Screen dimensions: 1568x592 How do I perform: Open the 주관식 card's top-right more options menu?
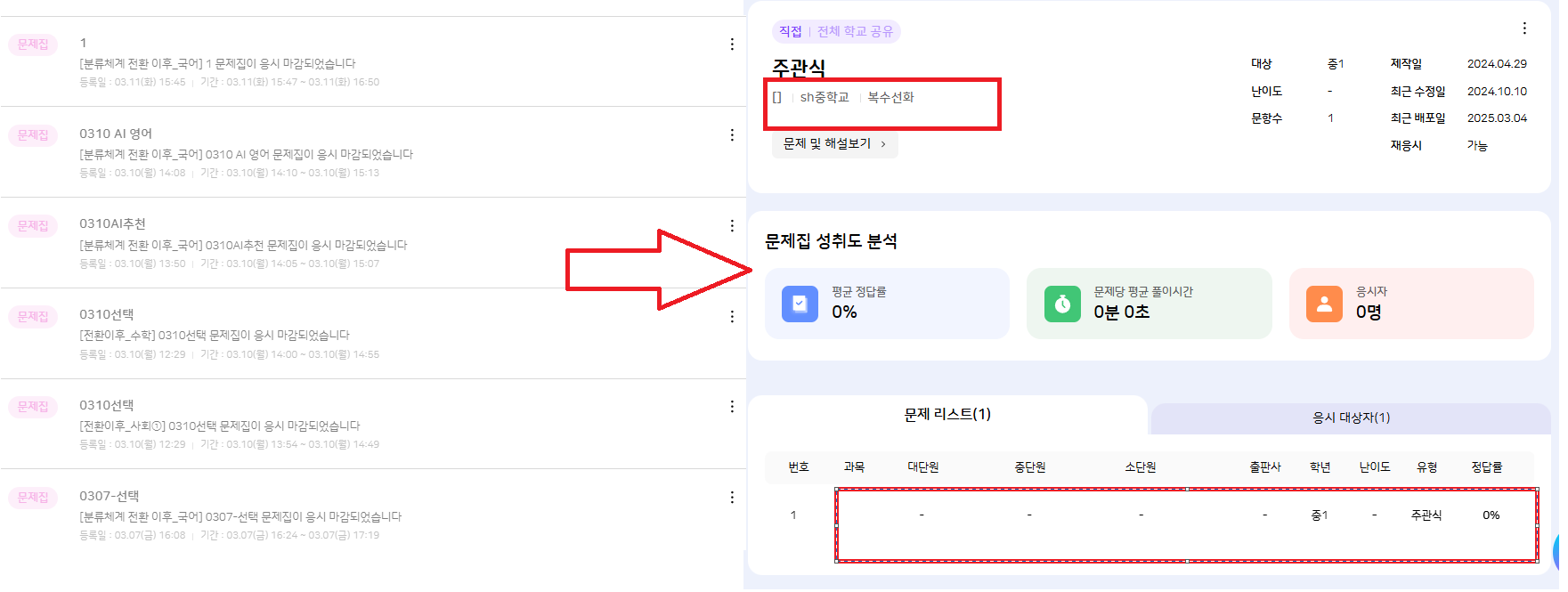(1524, 28)
